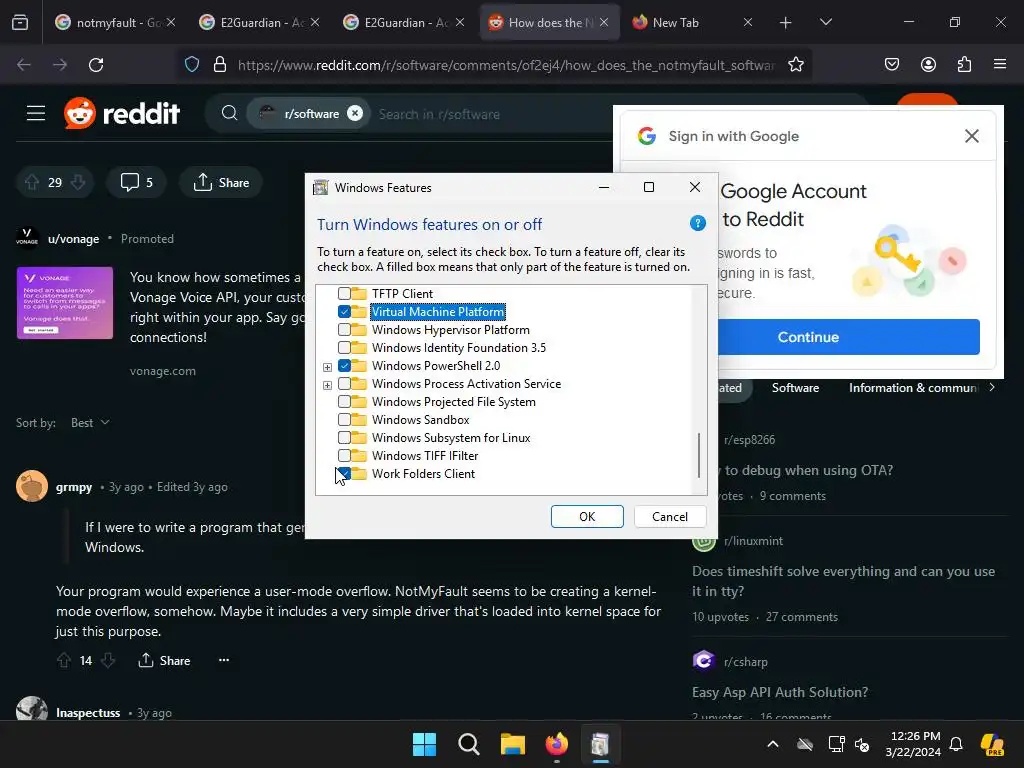
Task: Remove the r/software search filter
Action: (355, 114)
